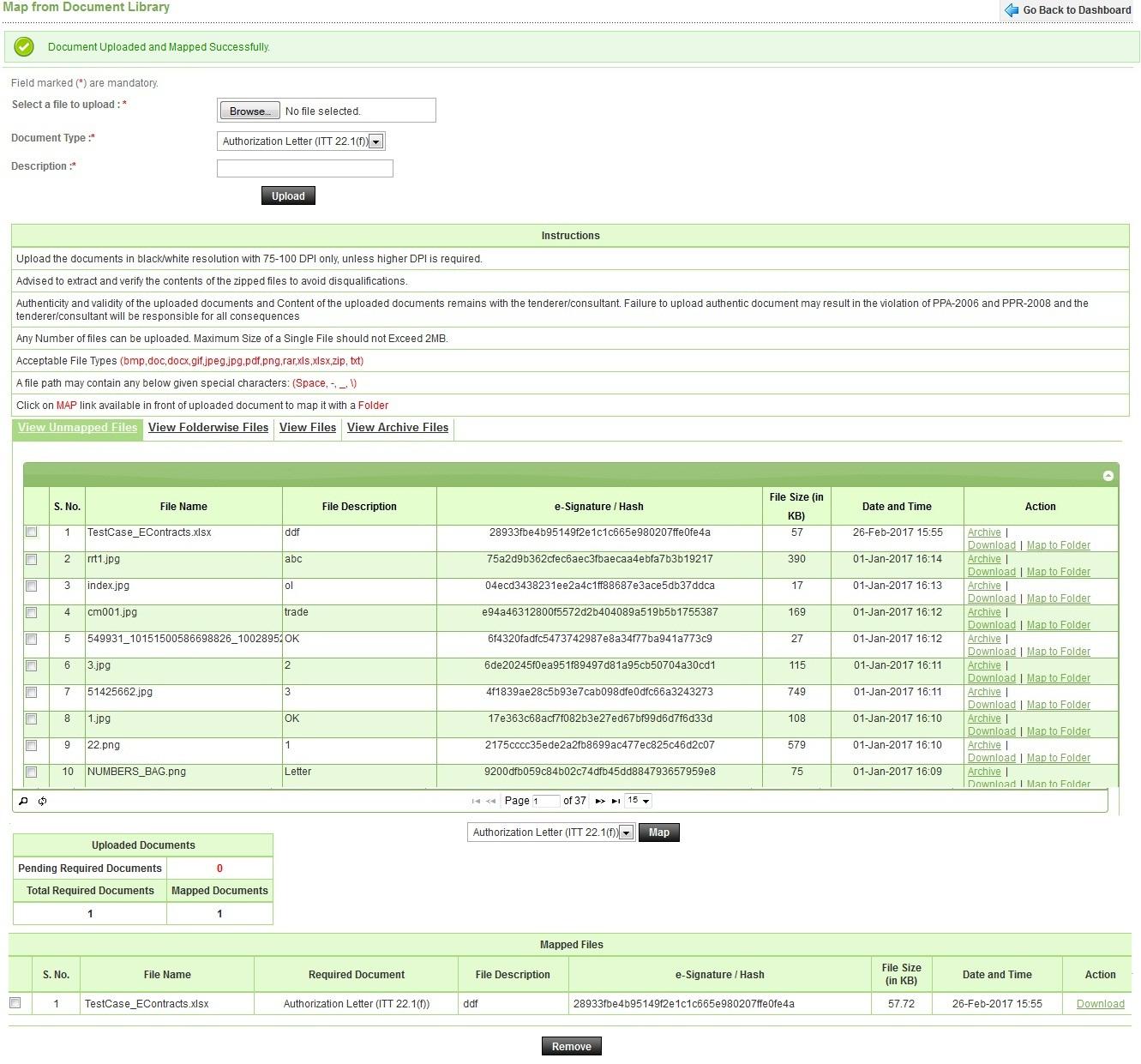Archive the 1.jpg file
This screenshot has height=1064, width=1141.
tap(984, 718)
